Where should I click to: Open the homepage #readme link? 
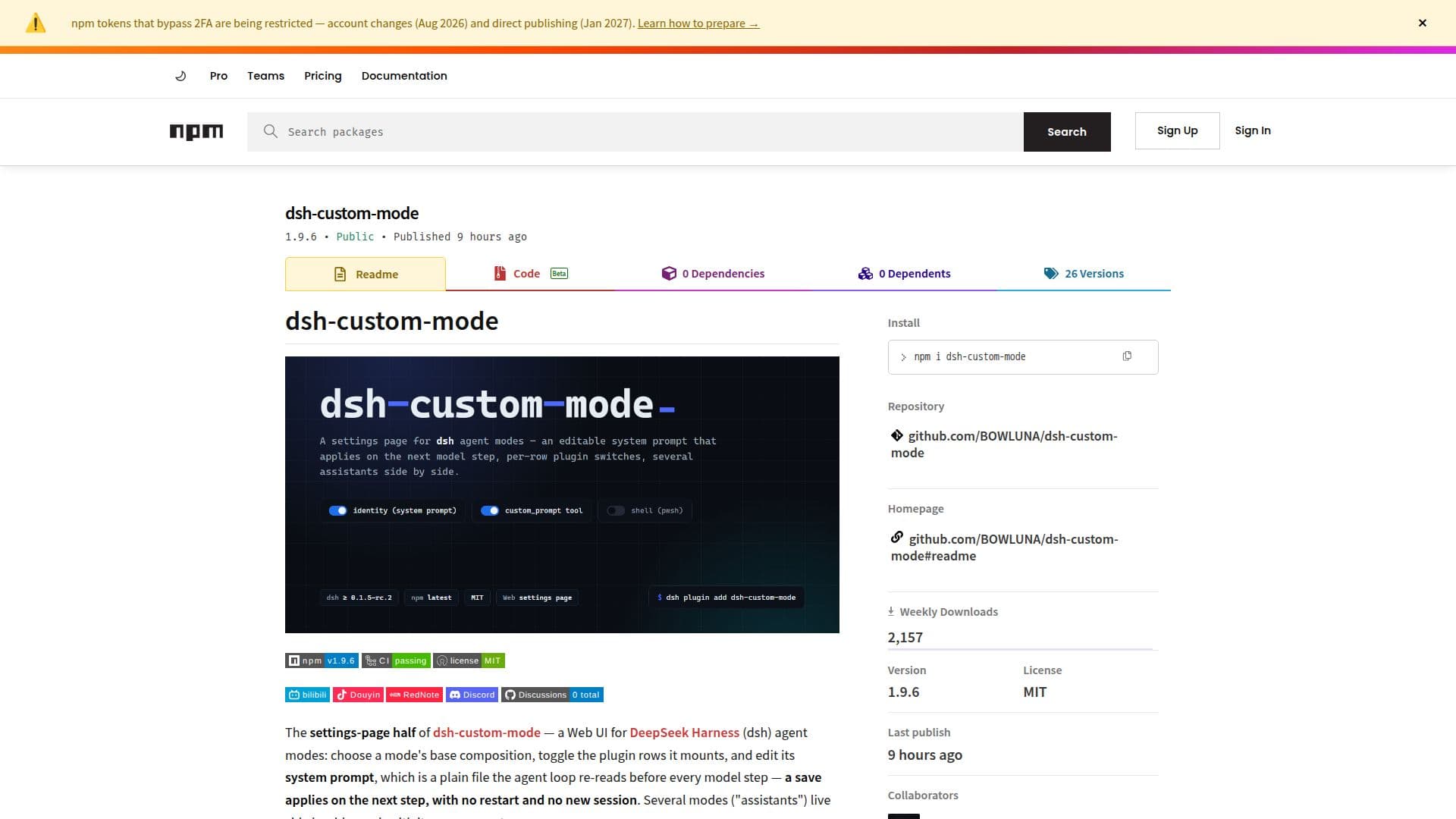pyautogui.click(x=1004, y=548)
